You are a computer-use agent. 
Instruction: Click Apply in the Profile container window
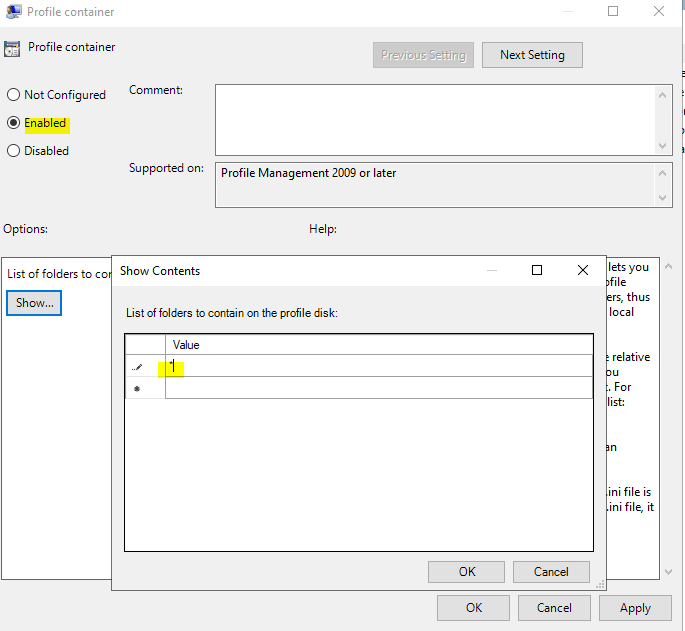pyautogui.click(x=635, y=608)
